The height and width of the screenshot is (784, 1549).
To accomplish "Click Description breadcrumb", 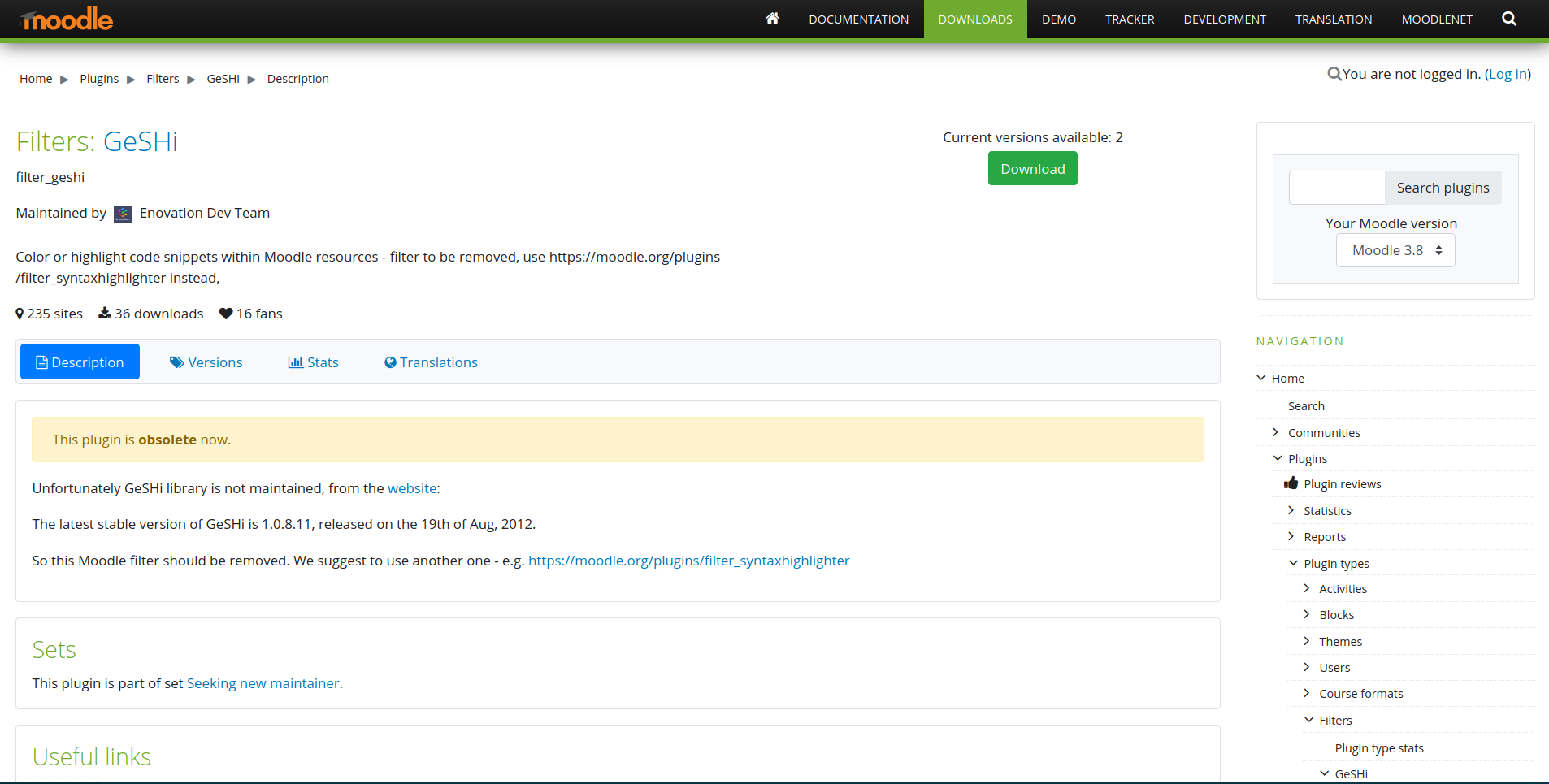I will 298,79.
